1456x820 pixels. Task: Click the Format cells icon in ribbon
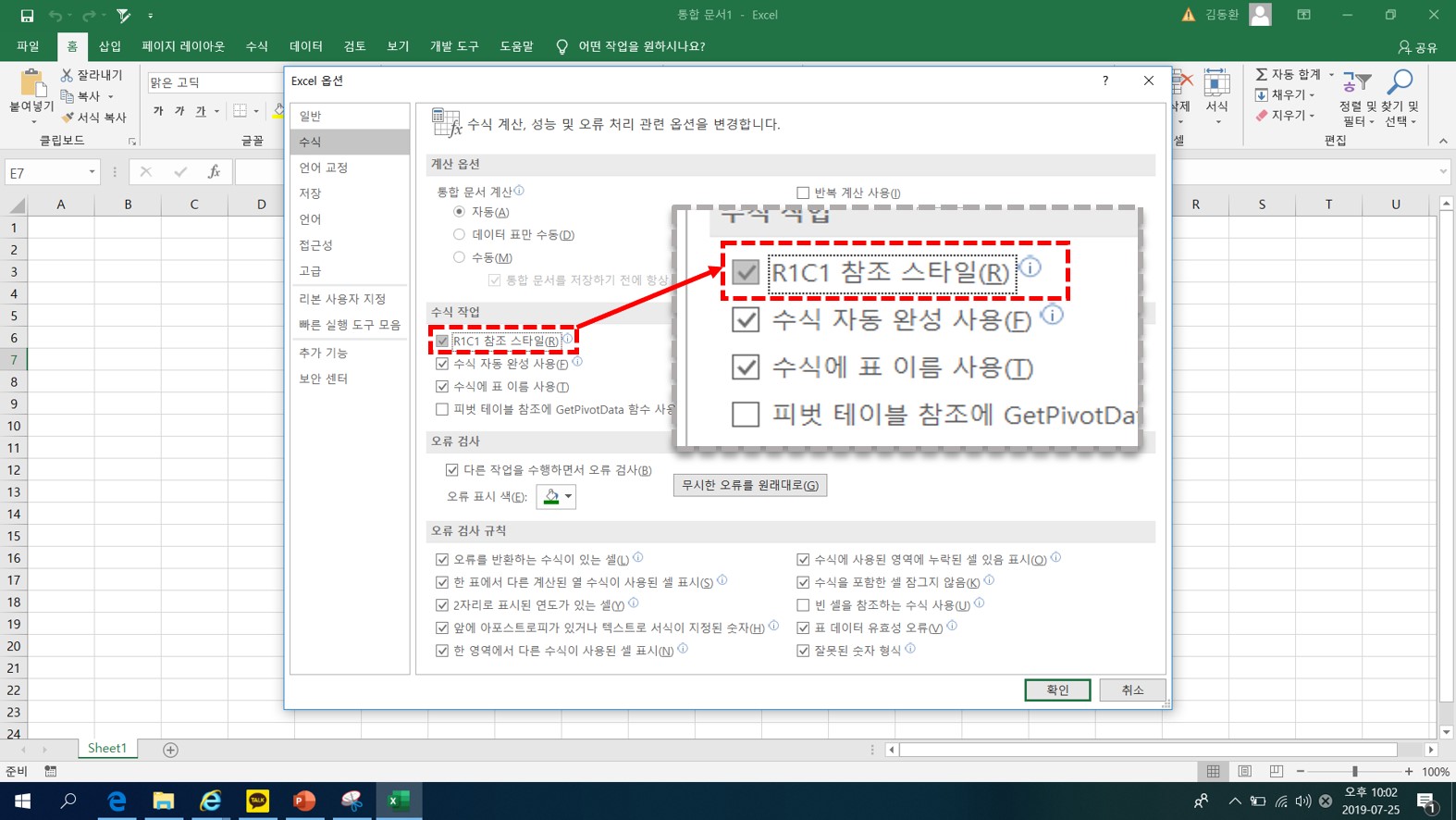(x=1216, y=83)
